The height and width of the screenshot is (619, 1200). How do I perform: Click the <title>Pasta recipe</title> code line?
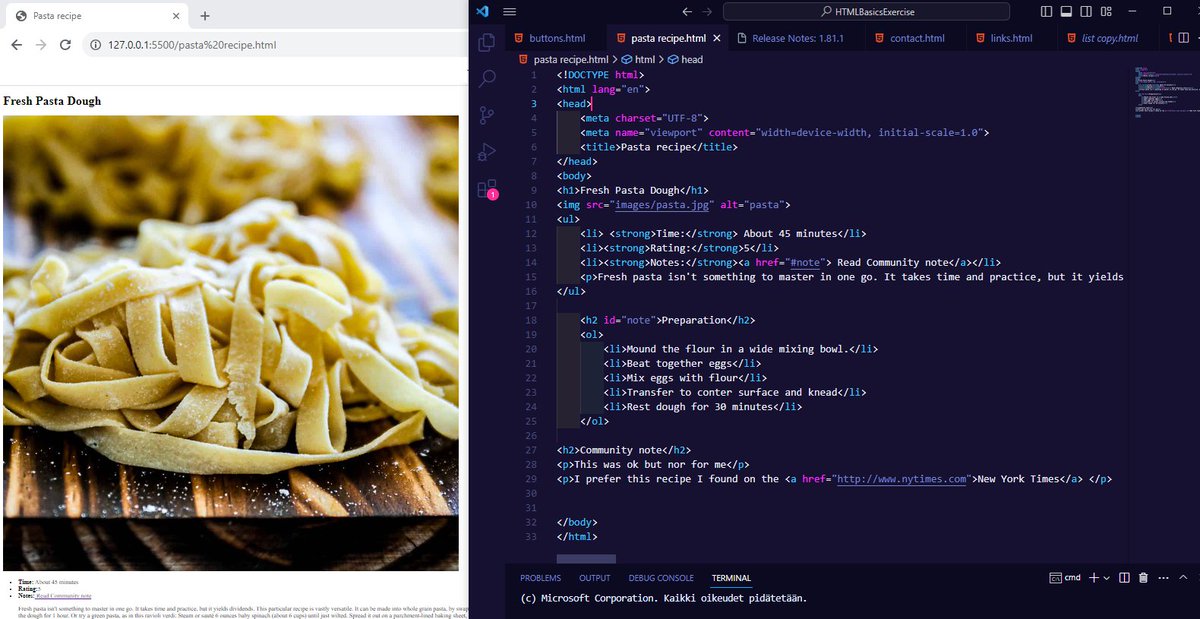point(658,147)
